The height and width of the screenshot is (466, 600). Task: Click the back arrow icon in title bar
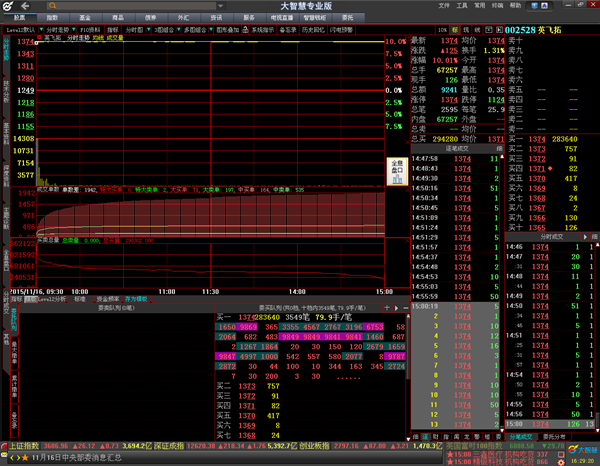[25, 6]
